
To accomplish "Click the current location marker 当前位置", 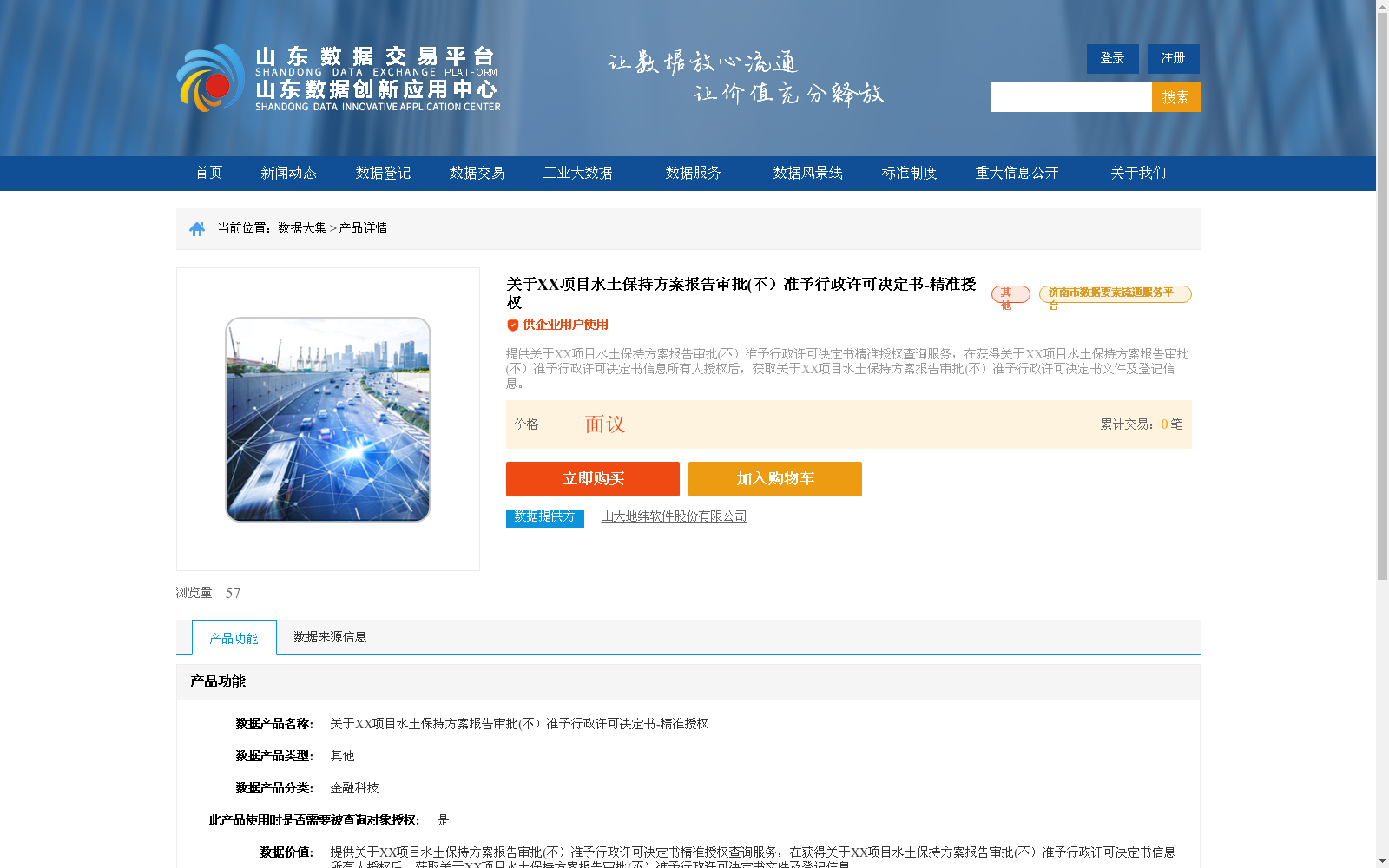I will [244, 227].
